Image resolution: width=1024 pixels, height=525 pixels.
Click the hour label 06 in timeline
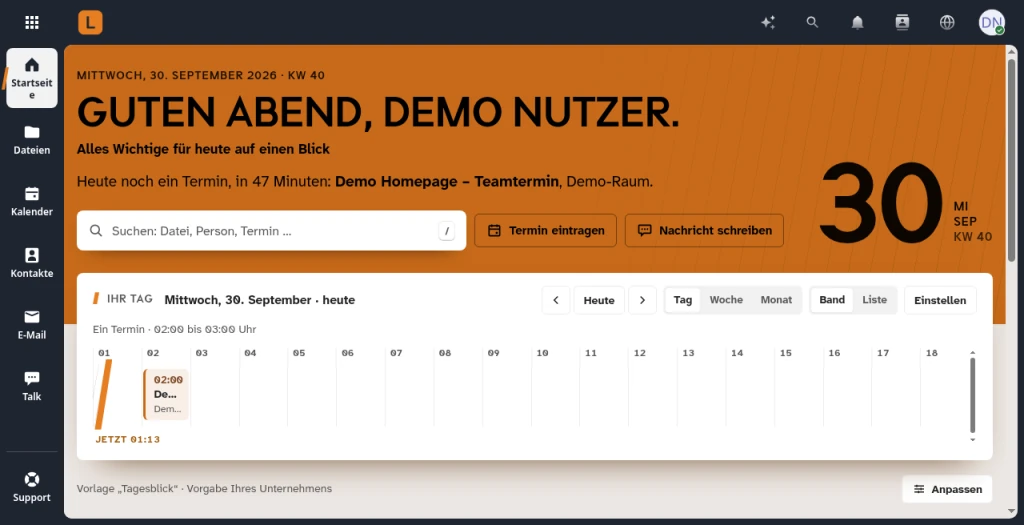tap(347, 353)
